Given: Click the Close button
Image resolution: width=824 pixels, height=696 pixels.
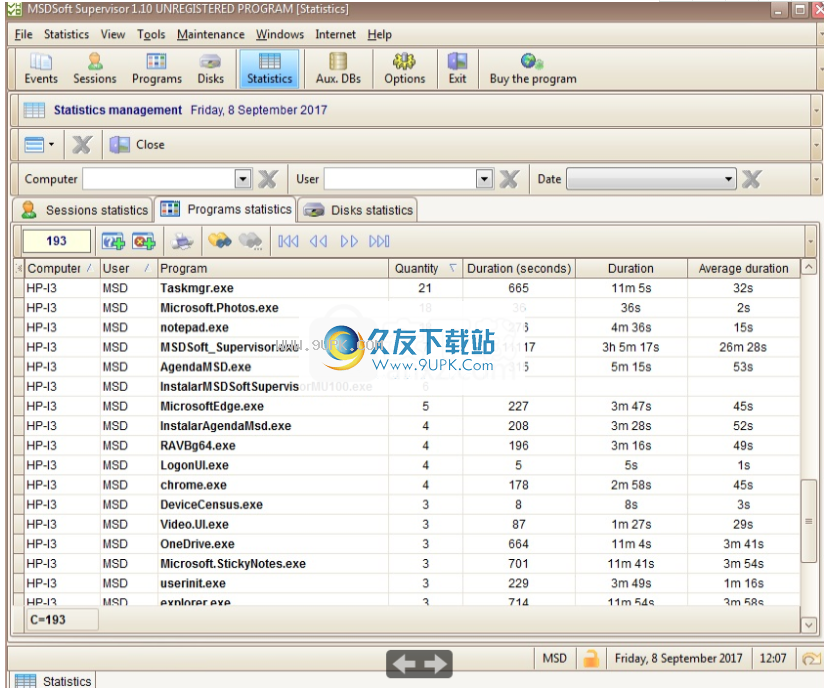Looking at the screenshot, I should 138,145.
